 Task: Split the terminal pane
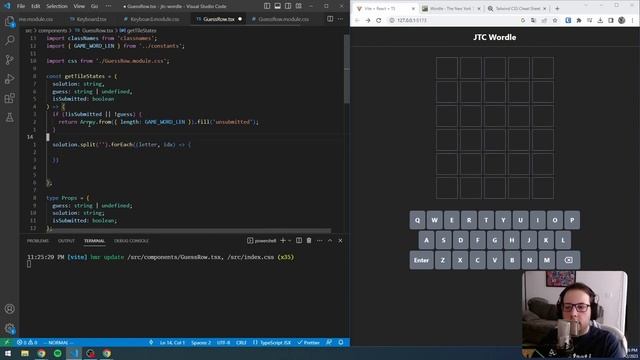coord(299,240)
